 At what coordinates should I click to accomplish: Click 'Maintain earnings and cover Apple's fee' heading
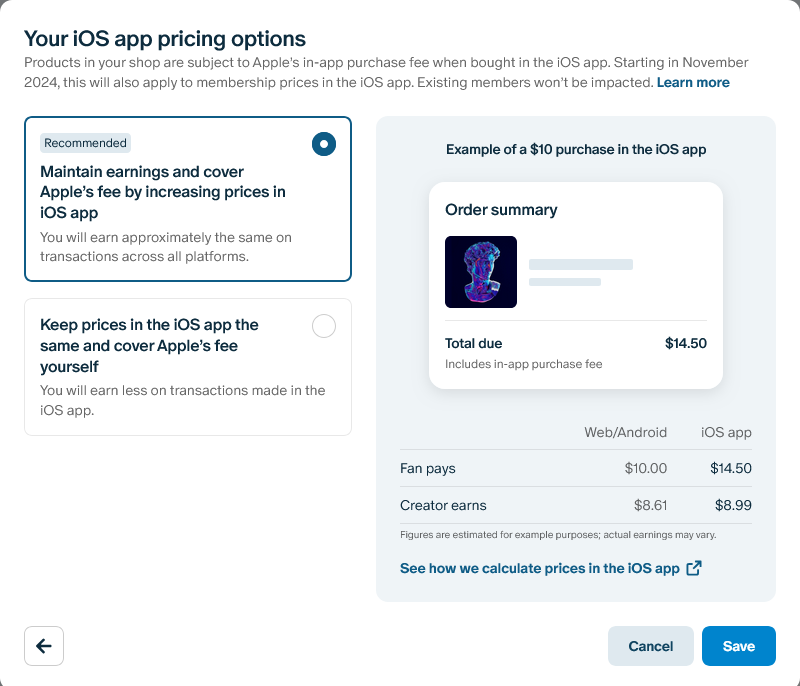click(x=163, y=192)
